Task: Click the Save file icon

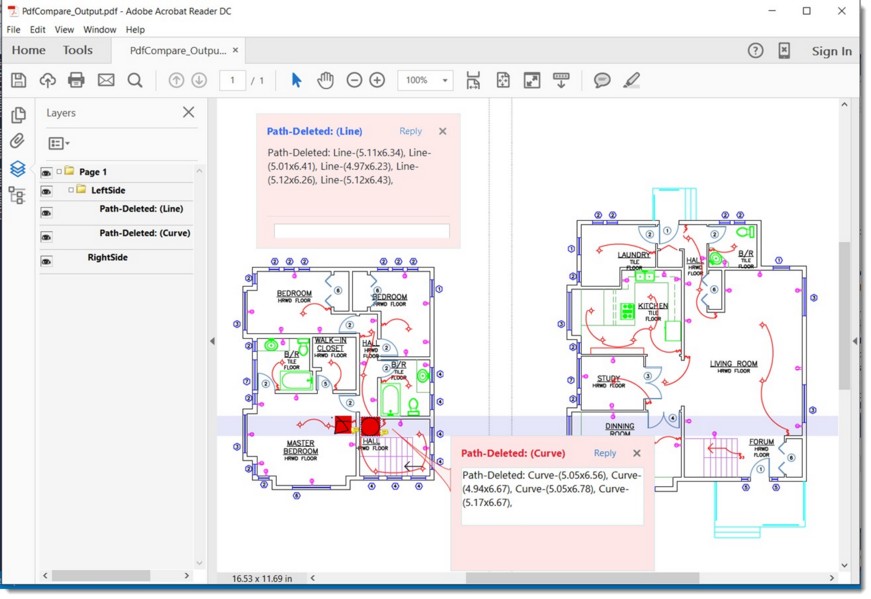Action: pos(18,80)
